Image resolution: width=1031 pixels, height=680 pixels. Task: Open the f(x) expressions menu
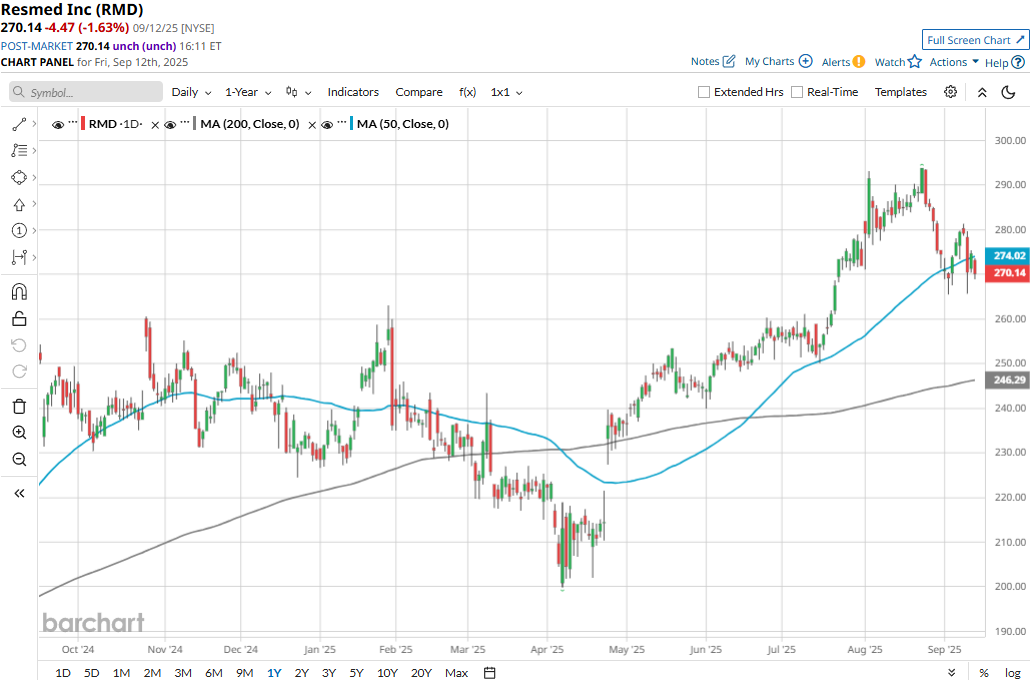click(x=468, y=92)
